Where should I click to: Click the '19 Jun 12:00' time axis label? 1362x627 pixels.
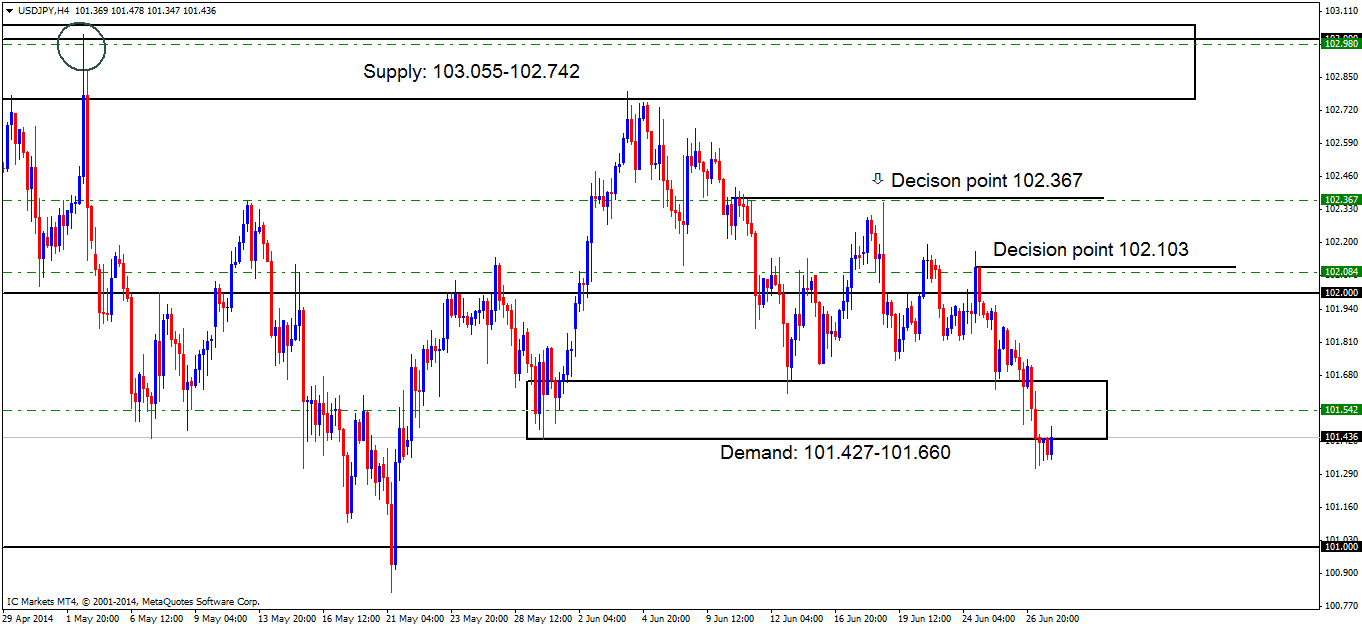click(x=926, y=618)
